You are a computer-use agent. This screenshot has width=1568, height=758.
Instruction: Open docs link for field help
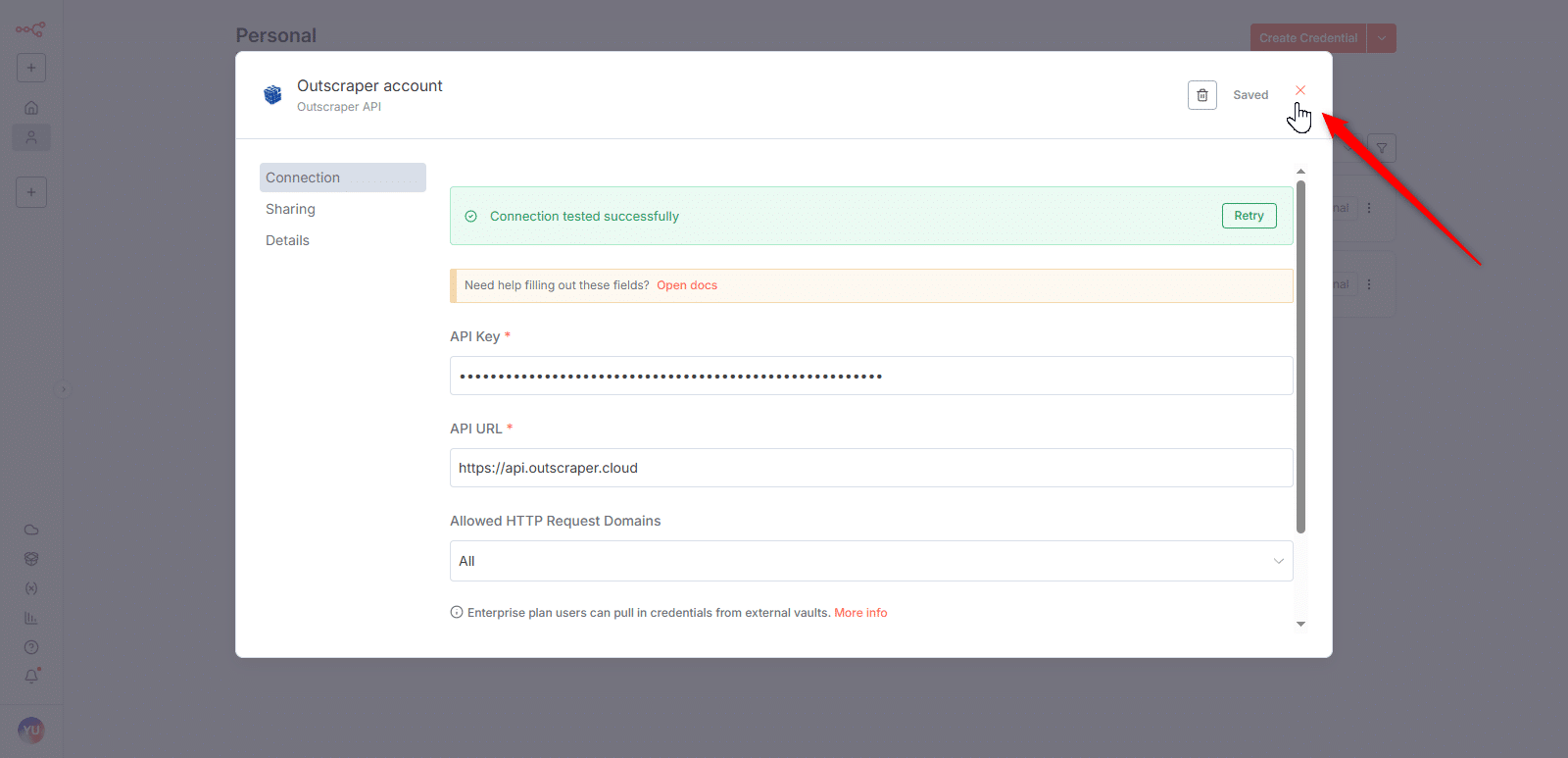[x=686, y=285]
